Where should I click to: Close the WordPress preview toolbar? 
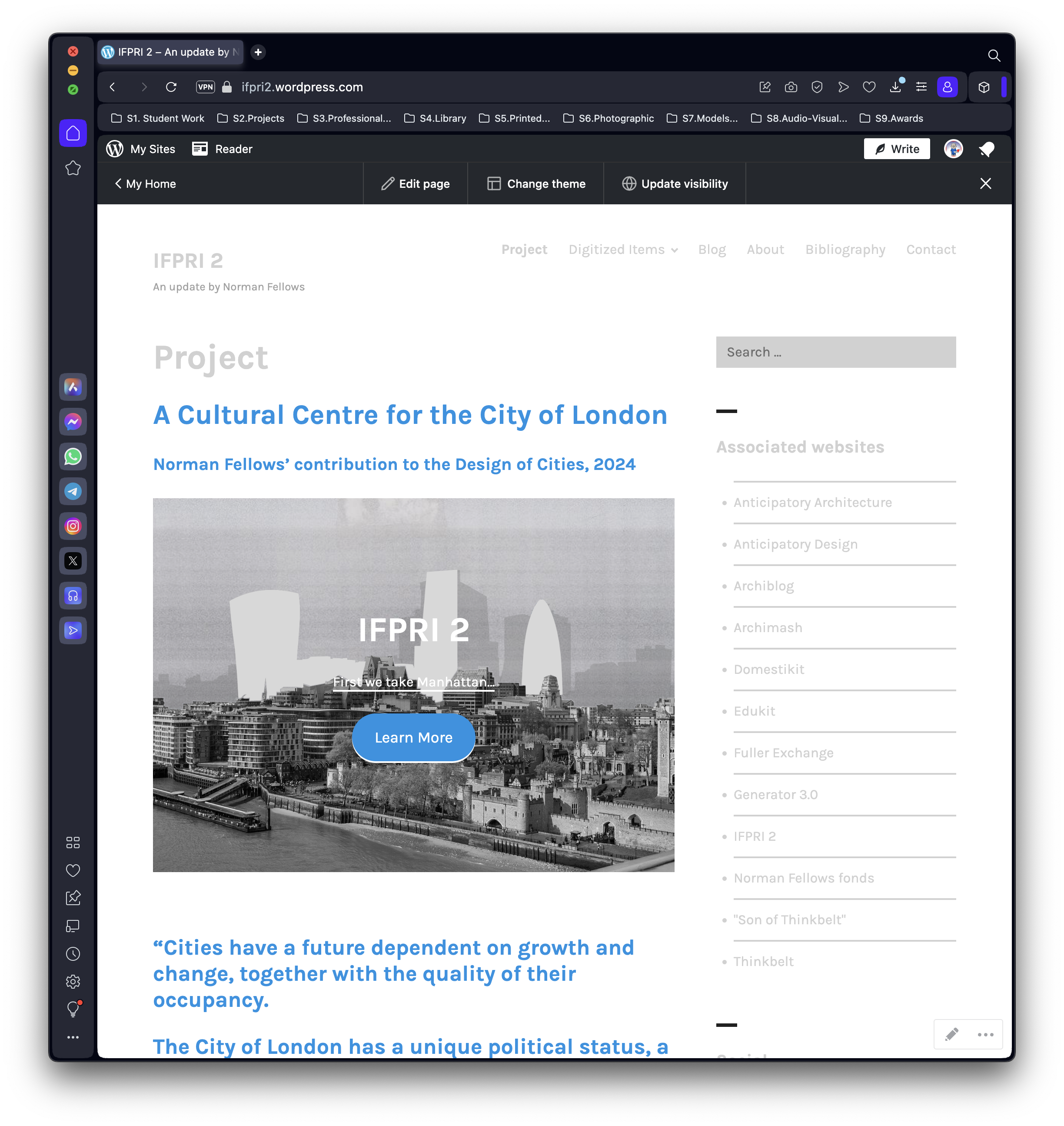pos(986,184)
